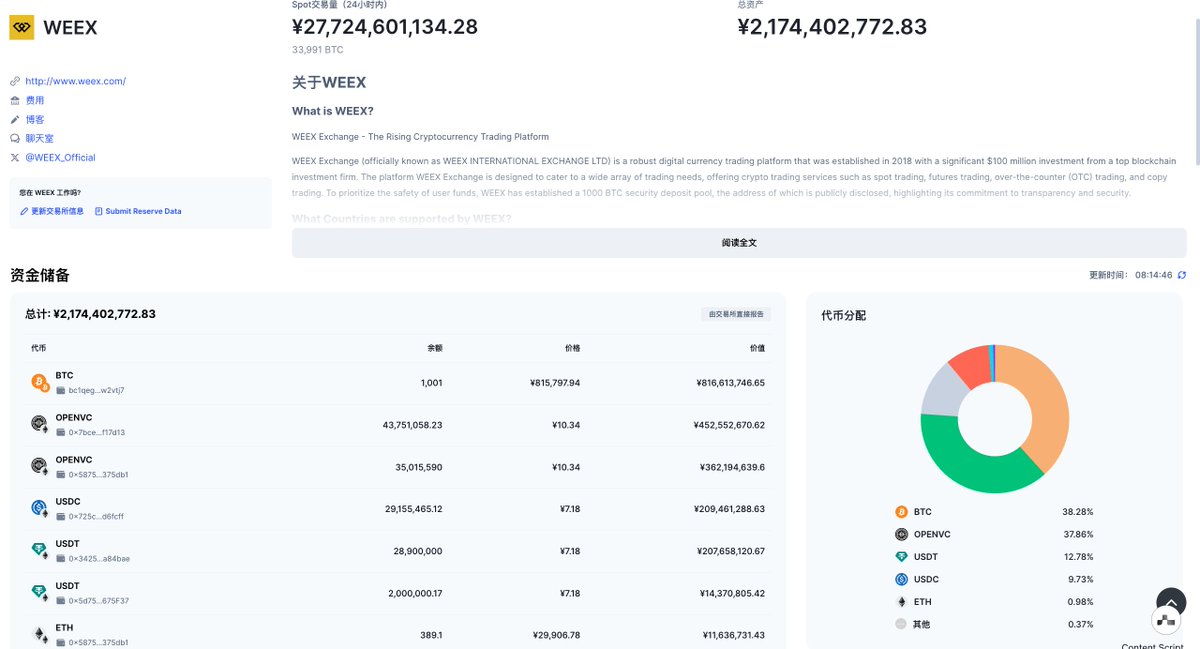Viewport: 1200px width, 649px height.
Task: Click the WEEX exchange logo icon
Action: (22, 27)
